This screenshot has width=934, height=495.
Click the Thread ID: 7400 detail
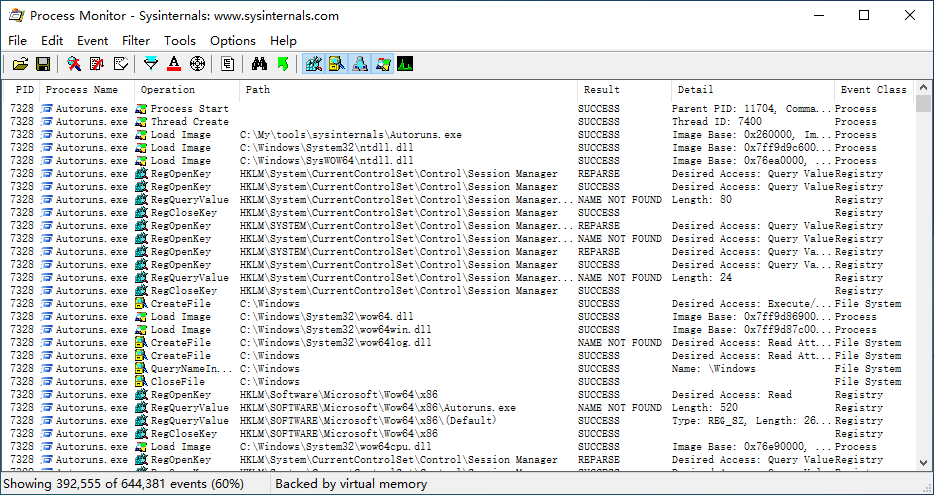[x=717, y=122]
